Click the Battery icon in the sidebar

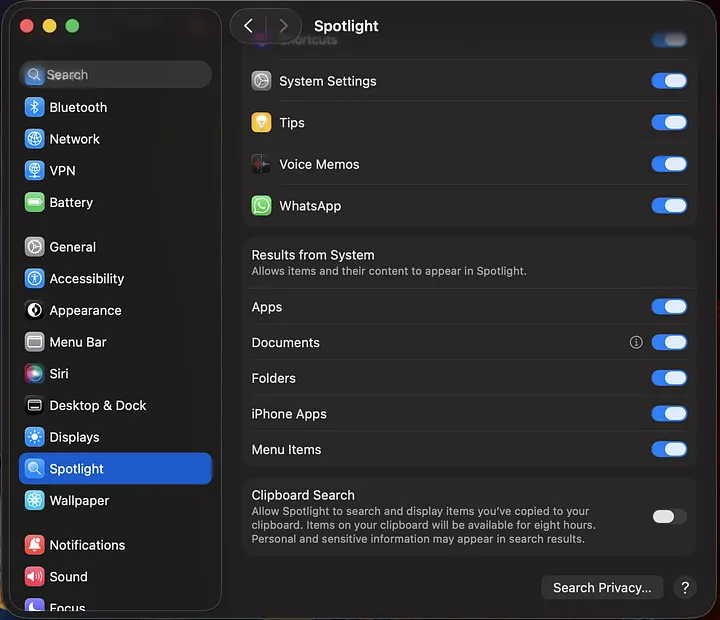(x=34, y=203)
